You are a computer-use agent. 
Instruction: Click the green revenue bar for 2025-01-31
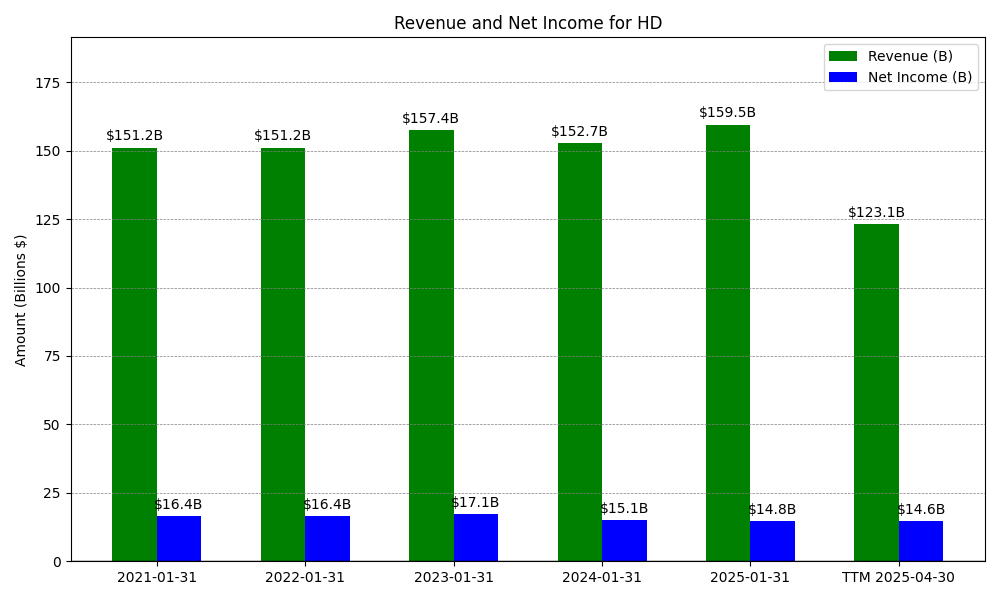click(x=728, y=343)
